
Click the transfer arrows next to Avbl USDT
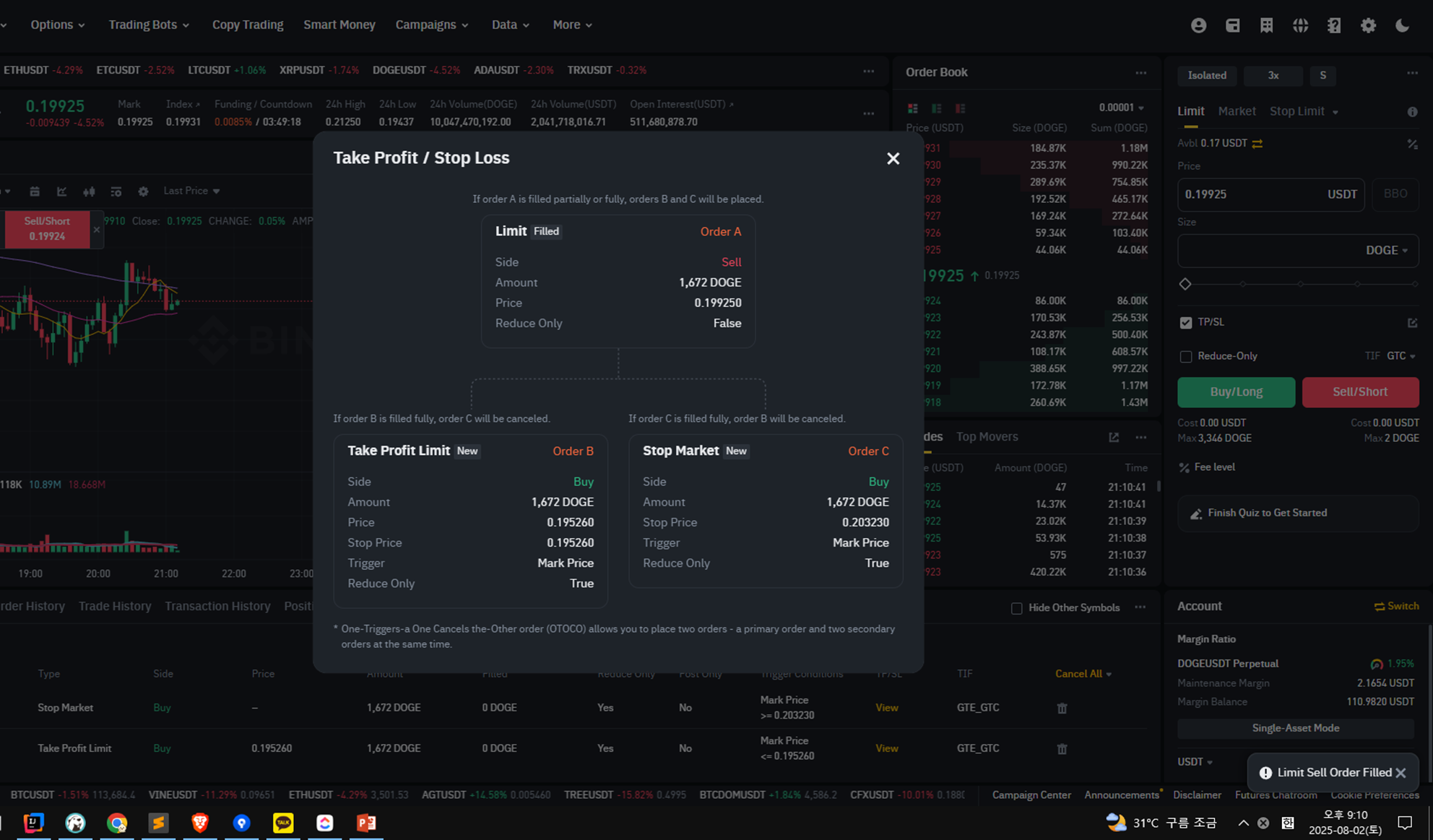point(1257,144)
